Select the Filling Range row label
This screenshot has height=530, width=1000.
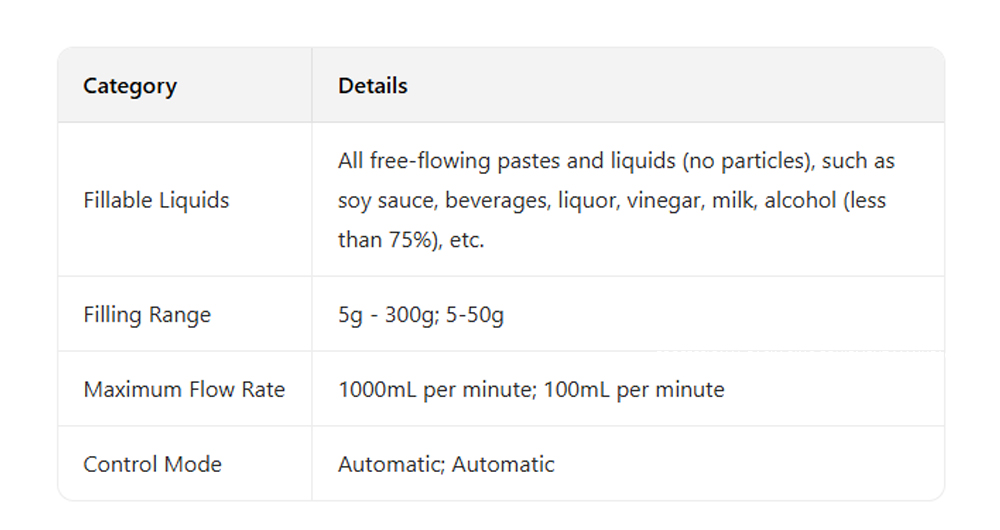[x=147, y=315]
